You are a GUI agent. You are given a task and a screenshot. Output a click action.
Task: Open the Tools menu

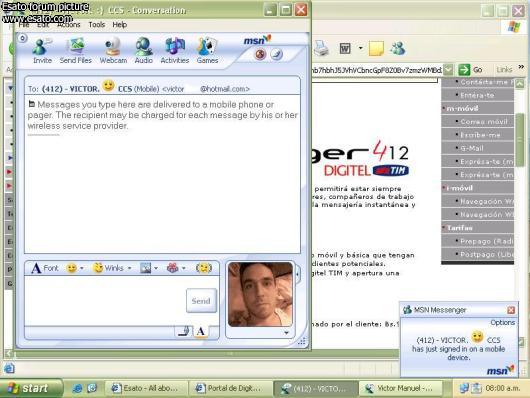coord(97,25)
